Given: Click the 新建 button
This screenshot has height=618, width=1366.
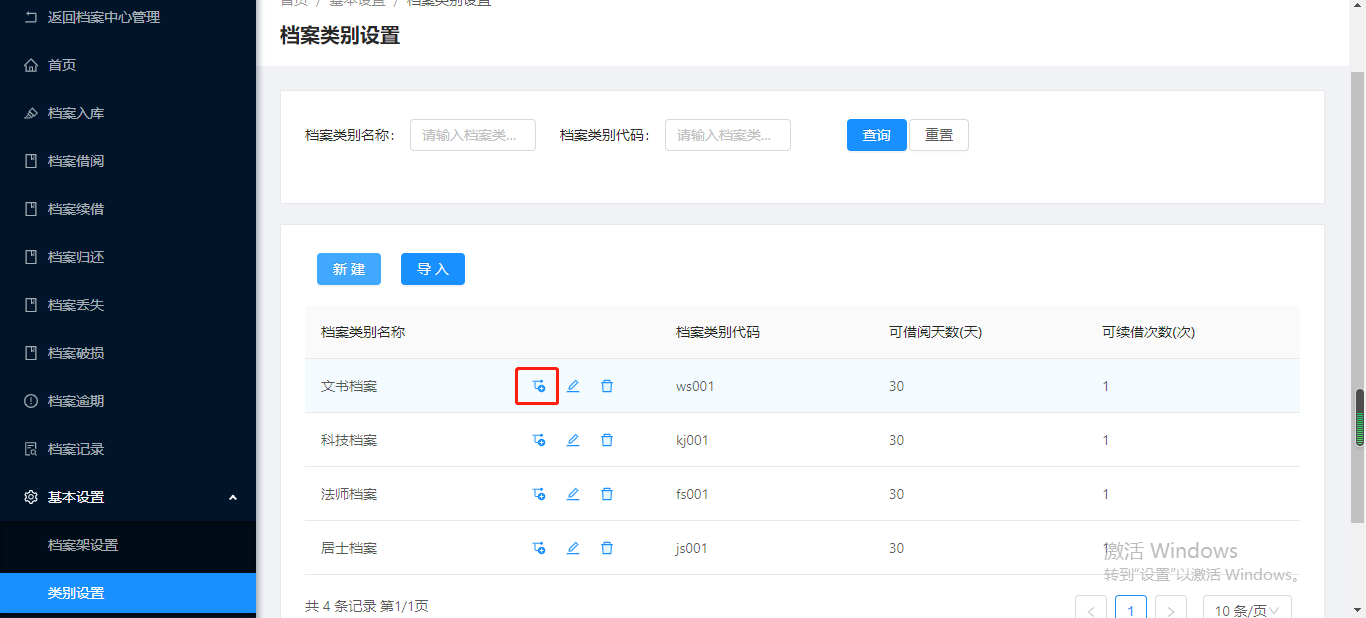Looking at the screenshot, I should point(349,269).
